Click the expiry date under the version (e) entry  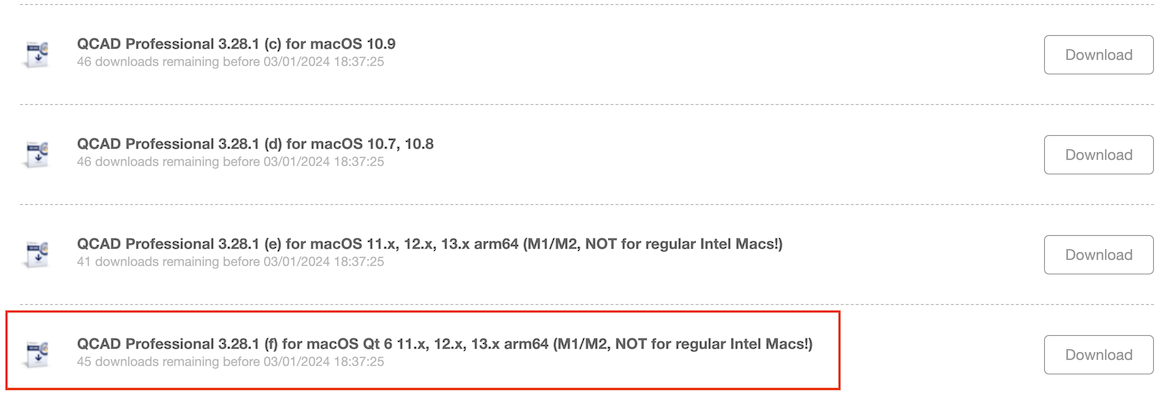point(324,262)
